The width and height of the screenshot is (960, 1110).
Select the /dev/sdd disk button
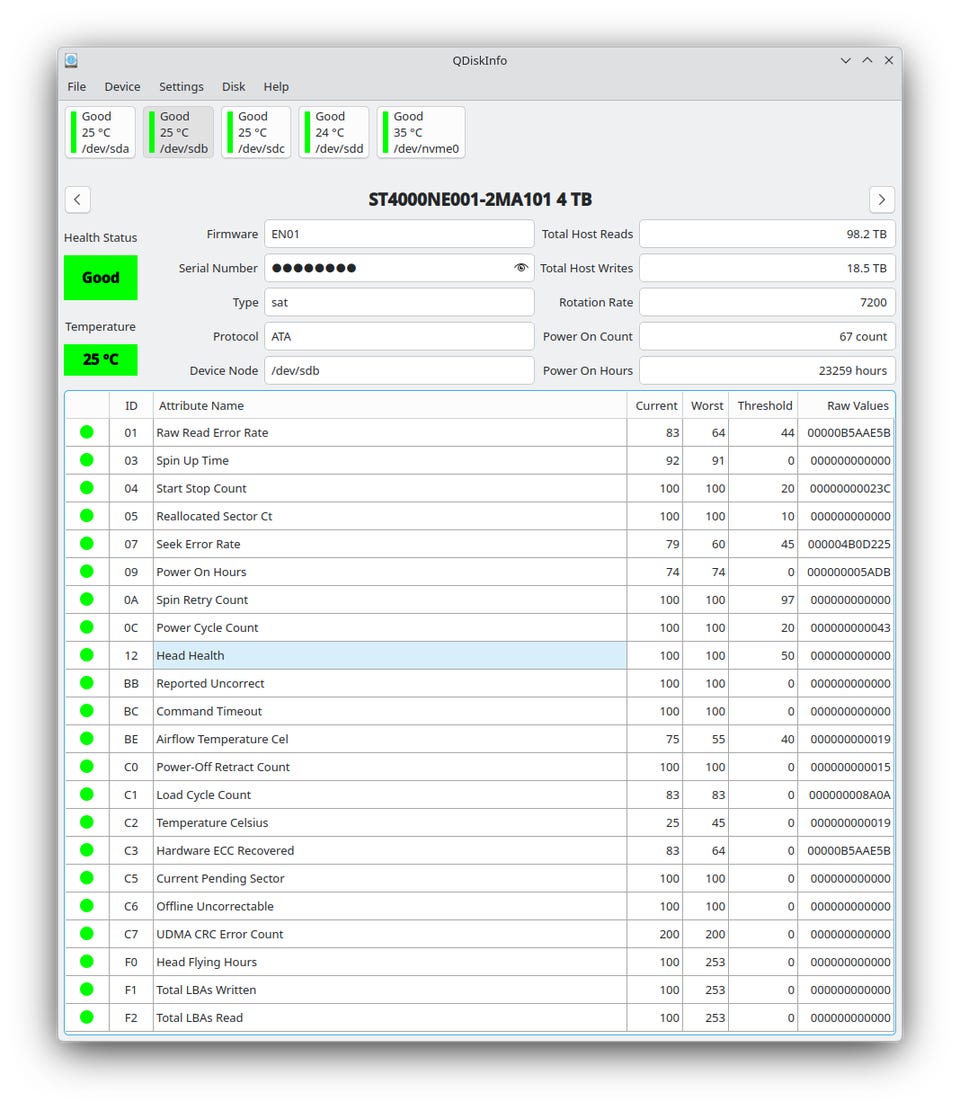(x=334, y=132)
